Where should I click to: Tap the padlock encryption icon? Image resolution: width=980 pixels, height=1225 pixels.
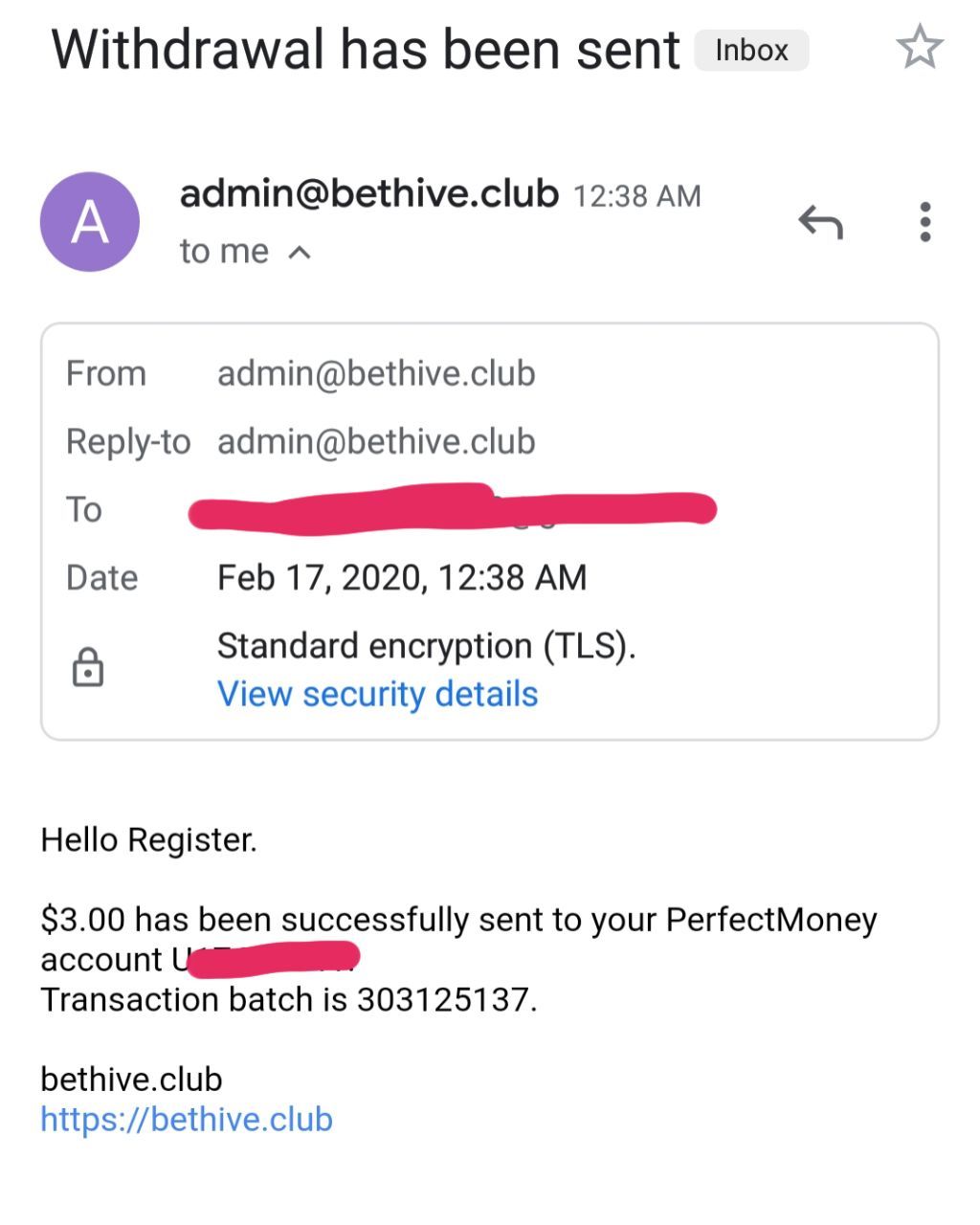pos(88,667)
